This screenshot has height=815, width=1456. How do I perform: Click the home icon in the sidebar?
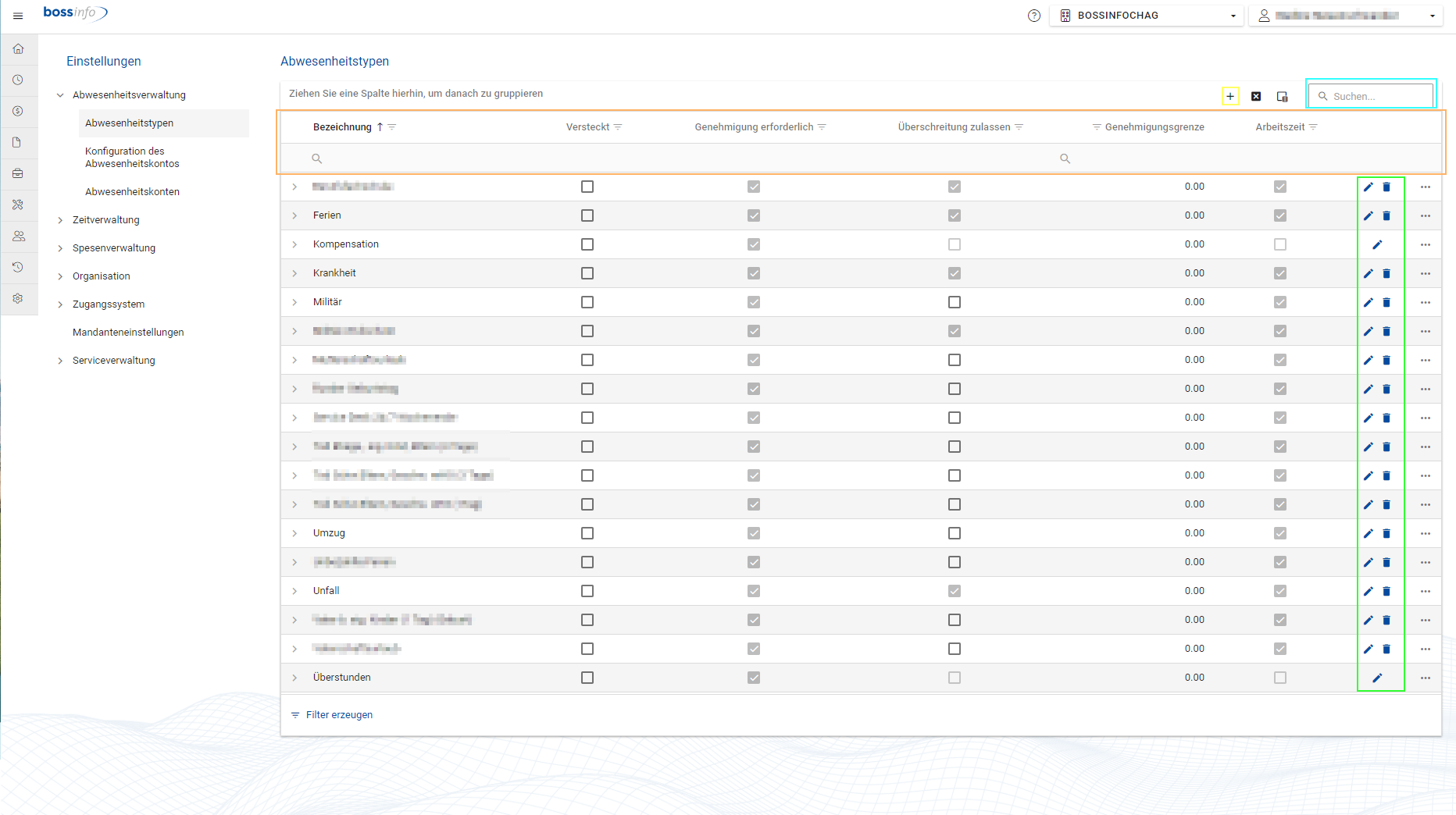pos(19,49)
